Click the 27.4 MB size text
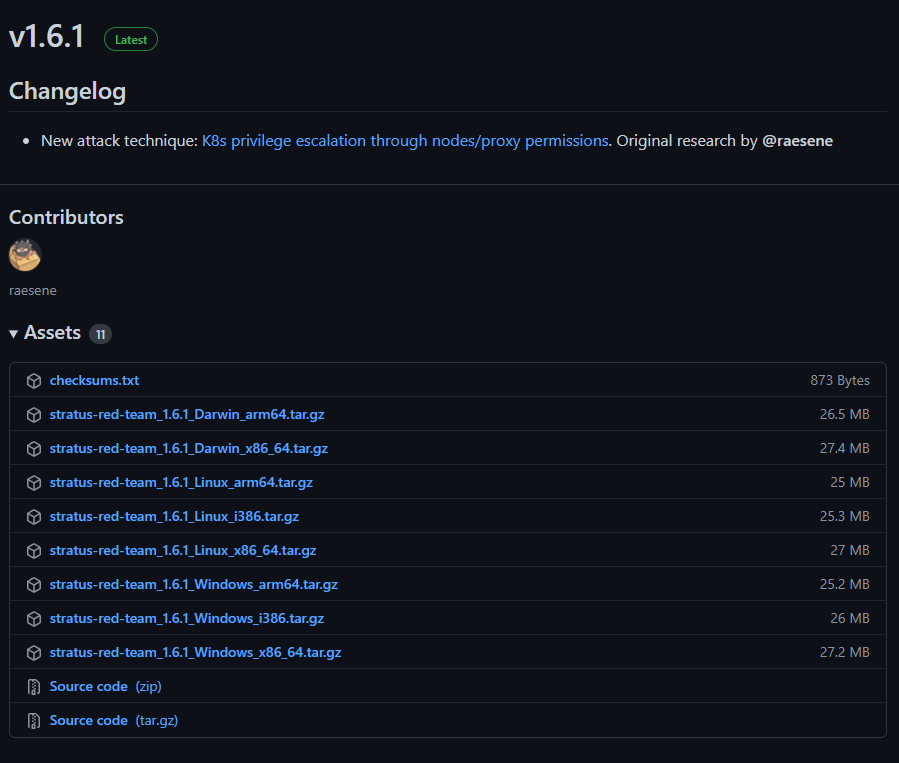 click(845, 448)
